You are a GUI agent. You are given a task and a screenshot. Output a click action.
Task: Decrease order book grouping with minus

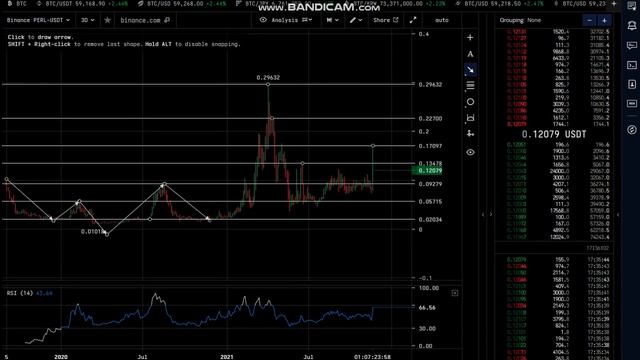coord(589,20)
